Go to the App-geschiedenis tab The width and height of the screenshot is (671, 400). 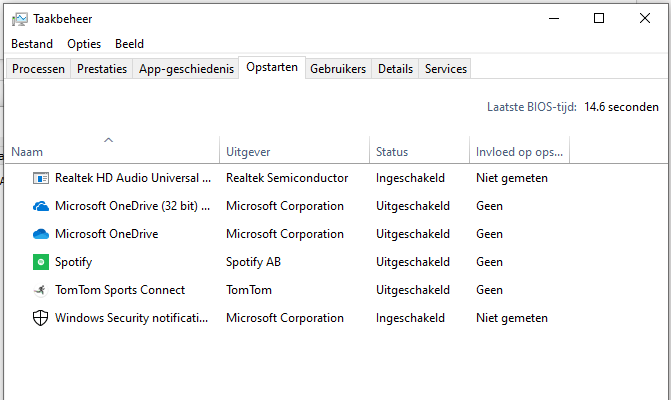coord(187,69)
